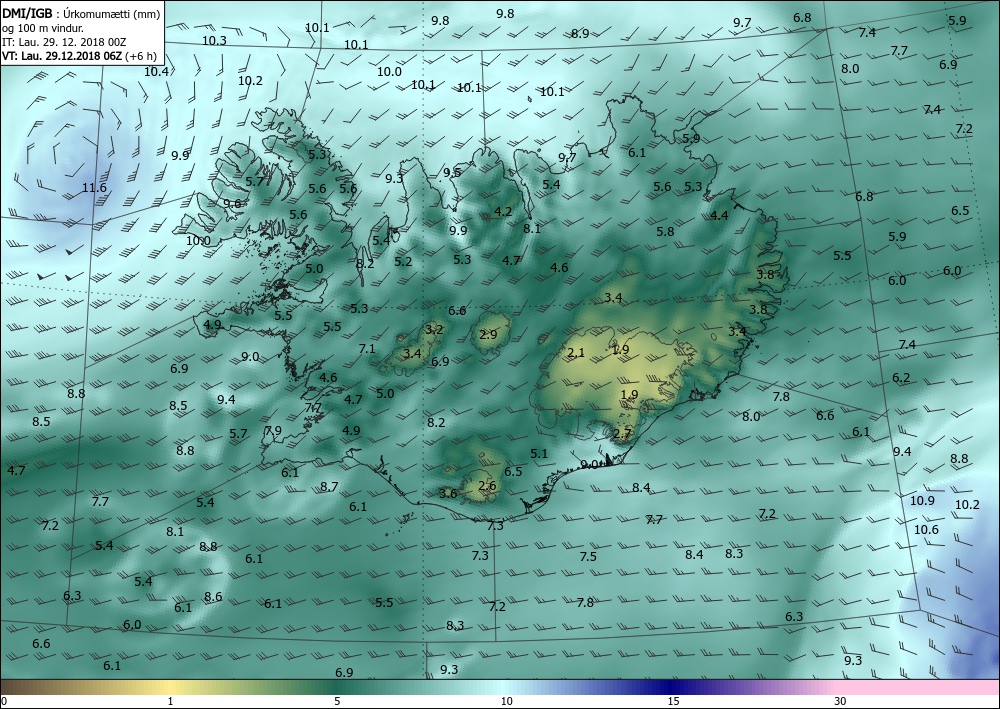Click the 7.1 value on the map

point(367,348)
